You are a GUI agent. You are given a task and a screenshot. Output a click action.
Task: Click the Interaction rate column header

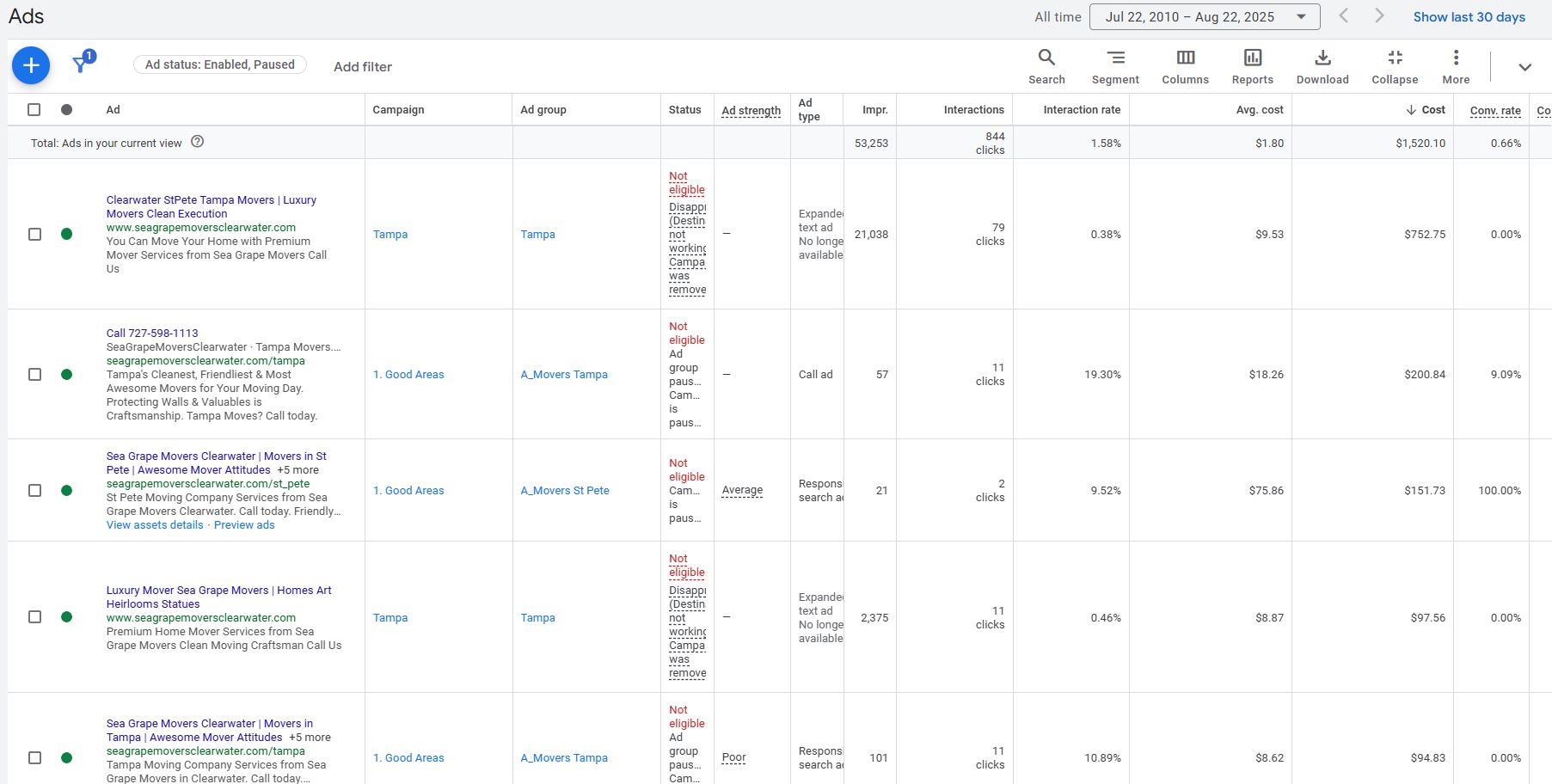coord(1082,109)
